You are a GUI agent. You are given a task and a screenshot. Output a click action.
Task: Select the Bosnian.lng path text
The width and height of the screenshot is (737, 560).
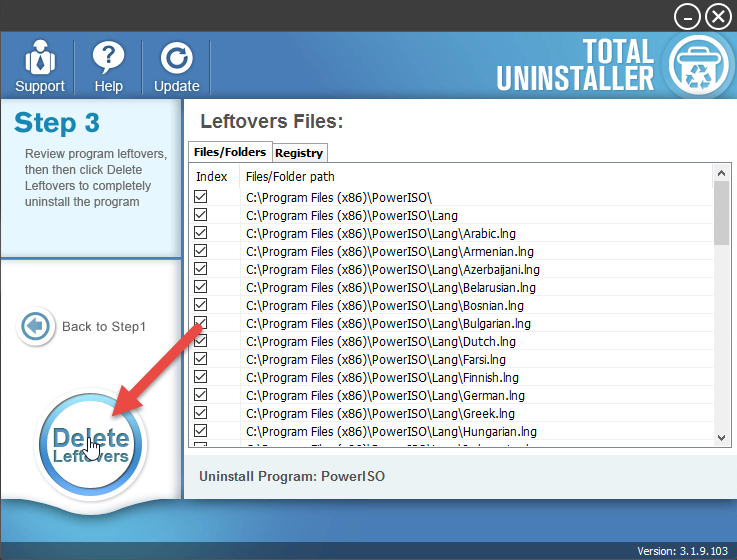pos(384,306)
